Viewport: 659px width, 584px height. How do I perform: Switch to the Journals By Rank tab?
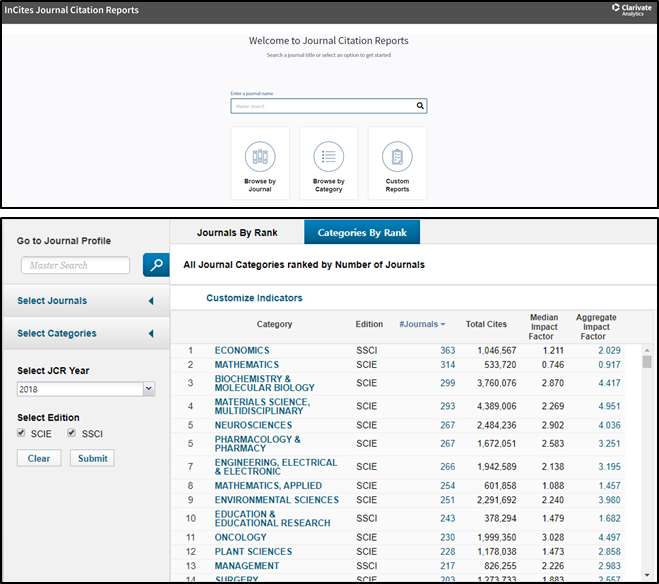[x=237, y=233]
